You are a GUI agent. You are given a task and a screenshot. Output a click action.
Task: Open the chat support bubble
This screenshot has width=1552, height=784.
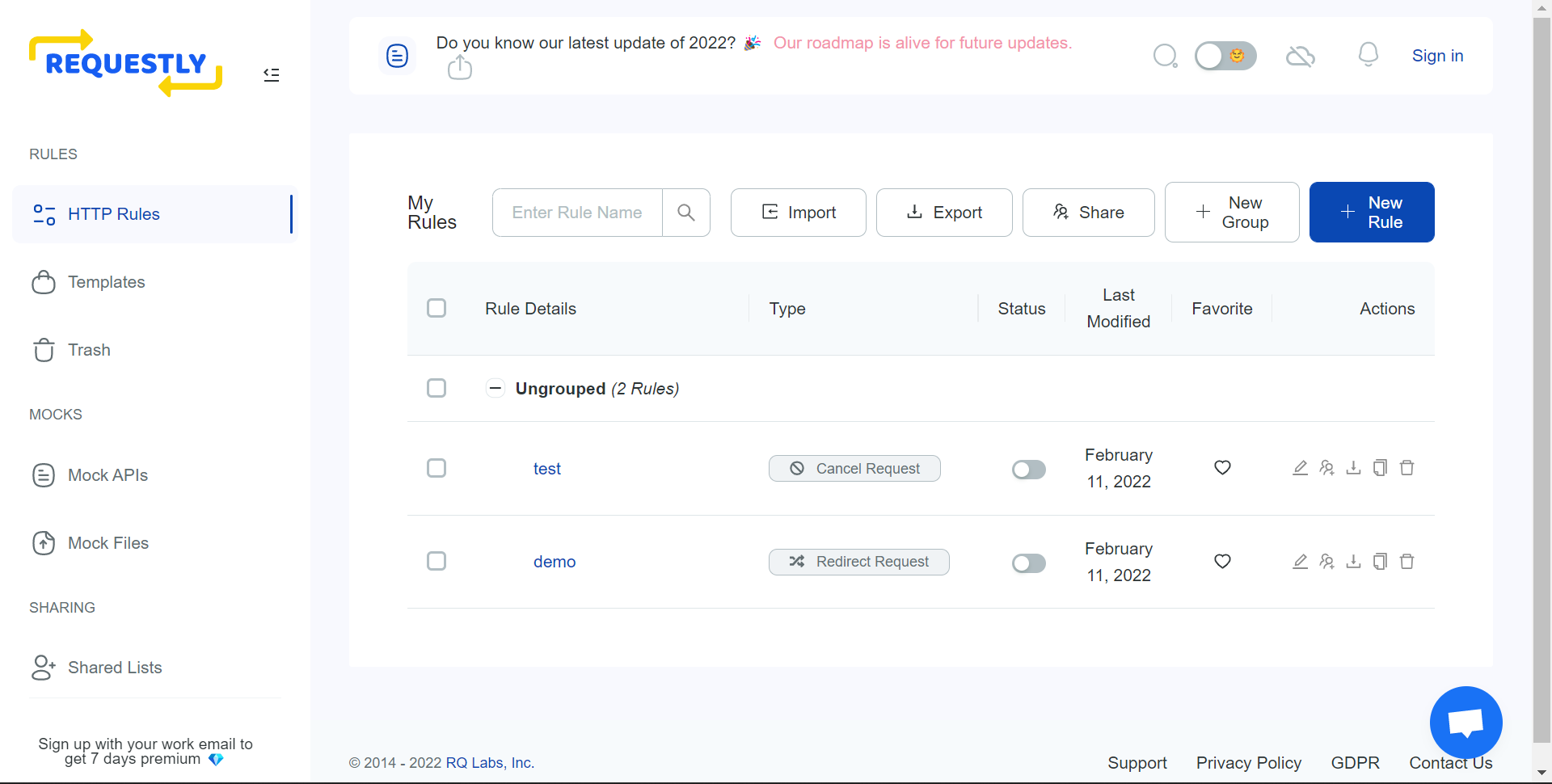pos(1466,722)
